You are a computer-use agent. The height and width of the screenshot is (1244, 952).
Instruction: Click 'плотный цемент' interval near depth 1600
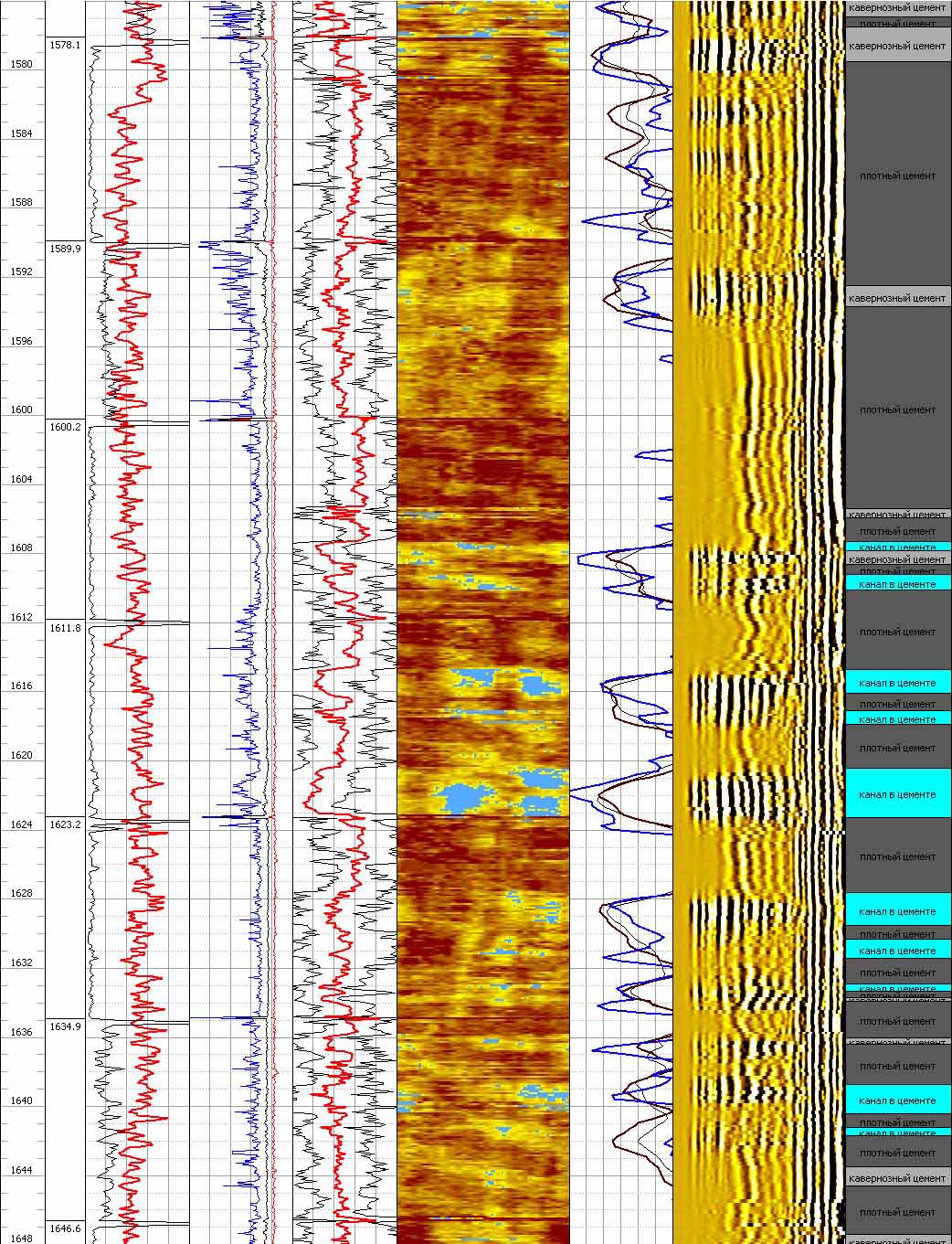pyautogui.click(x=898, y=409)
